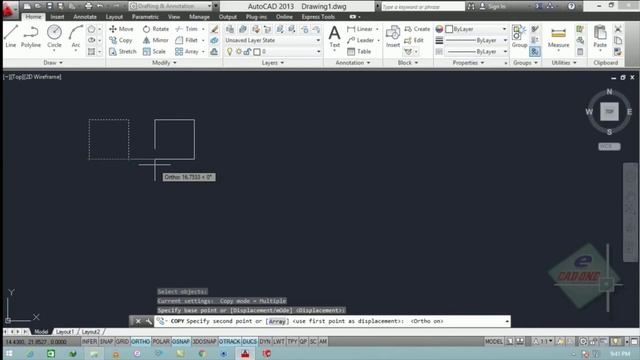640x360 pixels.
Task: Click the Leader tool
Action: click(x=360, y=40)
